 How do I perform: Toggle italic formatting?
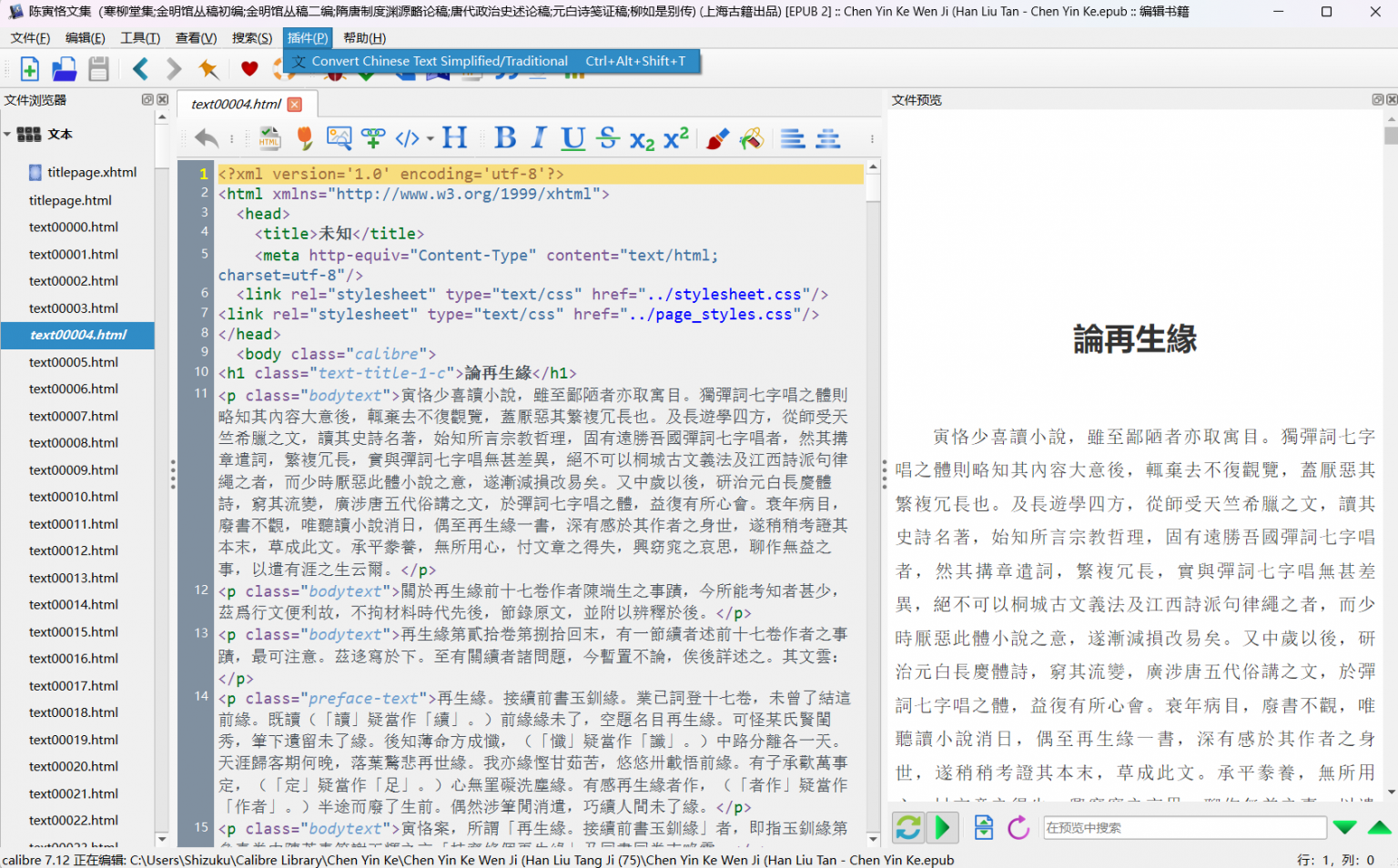pyautogui.click(x=537, y=137)
